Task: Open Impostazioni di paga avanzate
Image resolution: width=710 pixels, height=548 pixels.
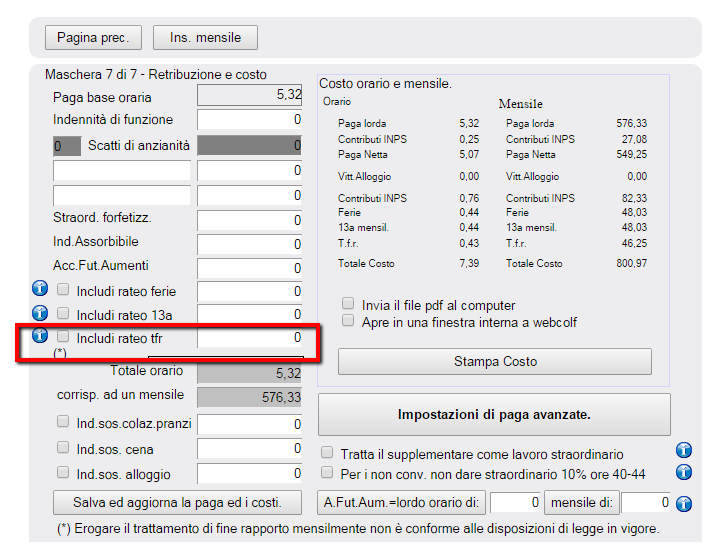Action: 494,414
